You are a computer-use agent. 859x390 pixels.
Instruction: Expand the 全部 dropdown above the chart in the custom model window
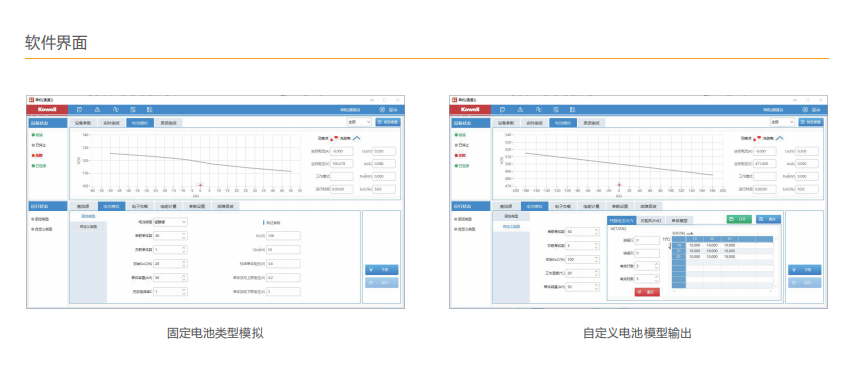click(x=782, y=122)
